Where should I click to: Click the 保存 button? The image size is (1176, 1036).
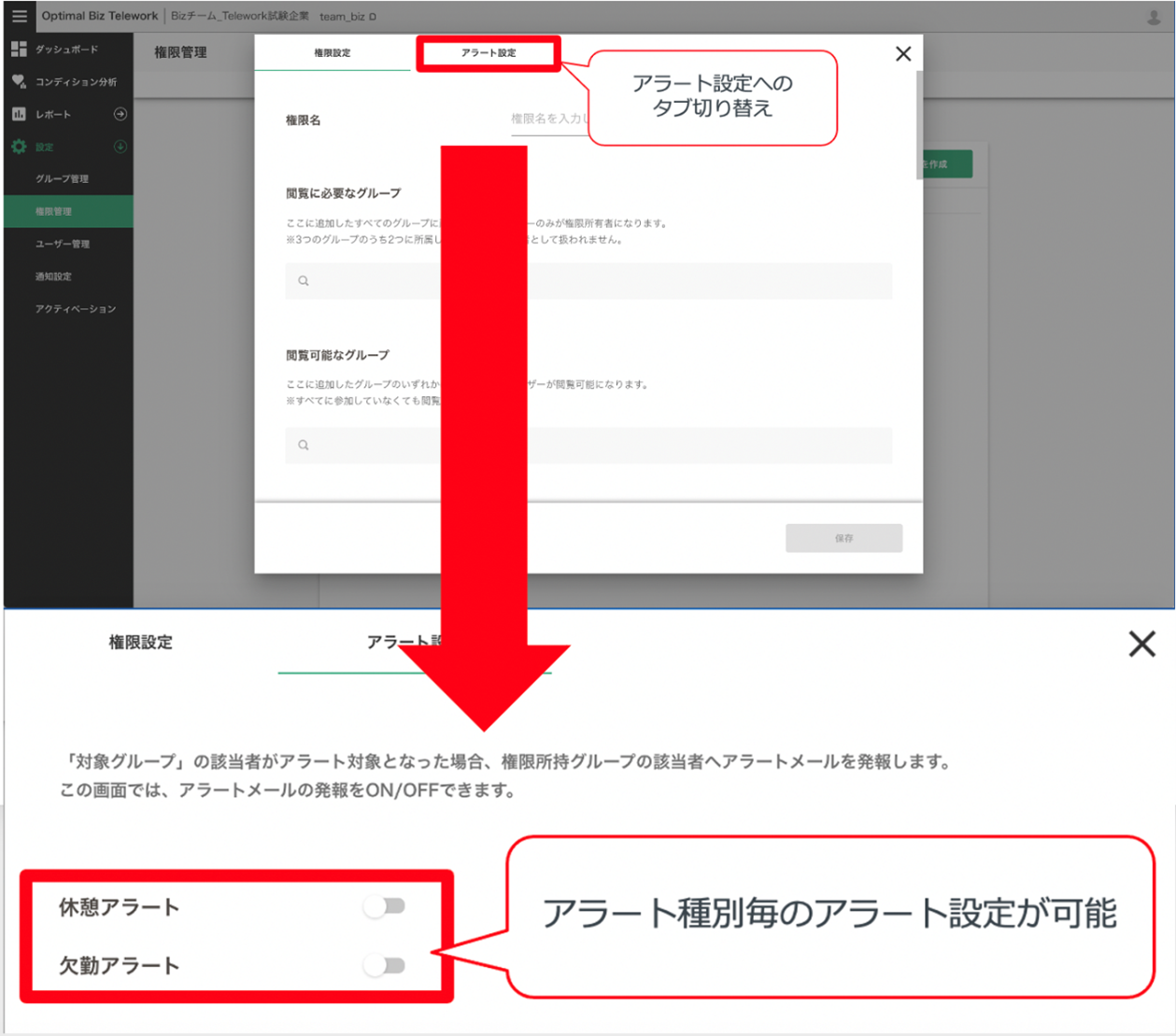[843, 538]
